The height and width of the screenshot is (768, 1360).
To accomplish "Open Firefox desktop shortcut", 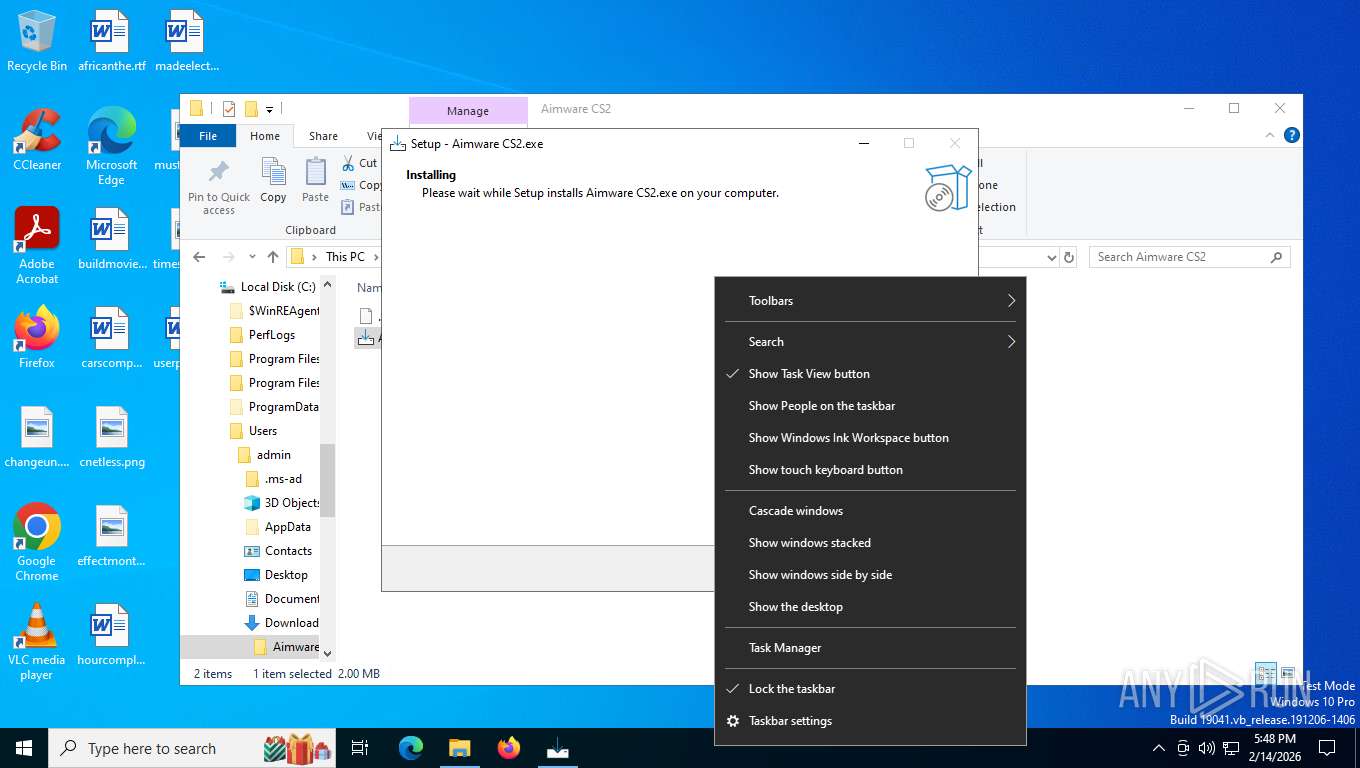I will coord(37,337).
